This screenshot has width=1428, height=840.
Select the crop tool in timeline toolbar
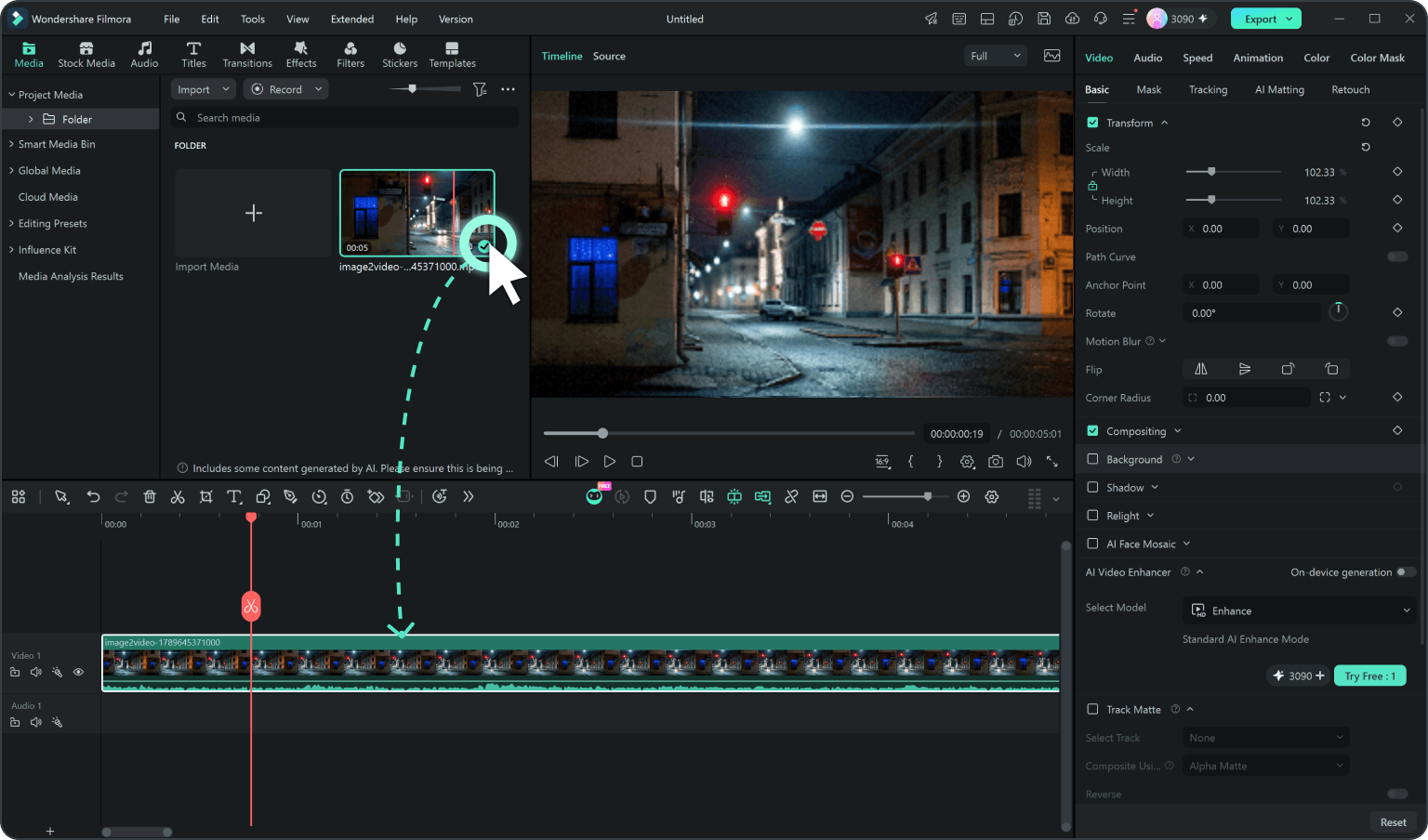pos(206,497)
